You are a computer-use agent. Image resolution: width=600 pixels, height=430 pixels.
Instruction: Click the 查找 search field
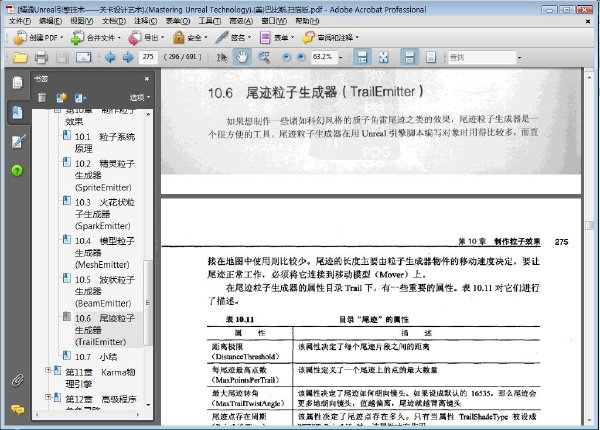pos(482,58)
